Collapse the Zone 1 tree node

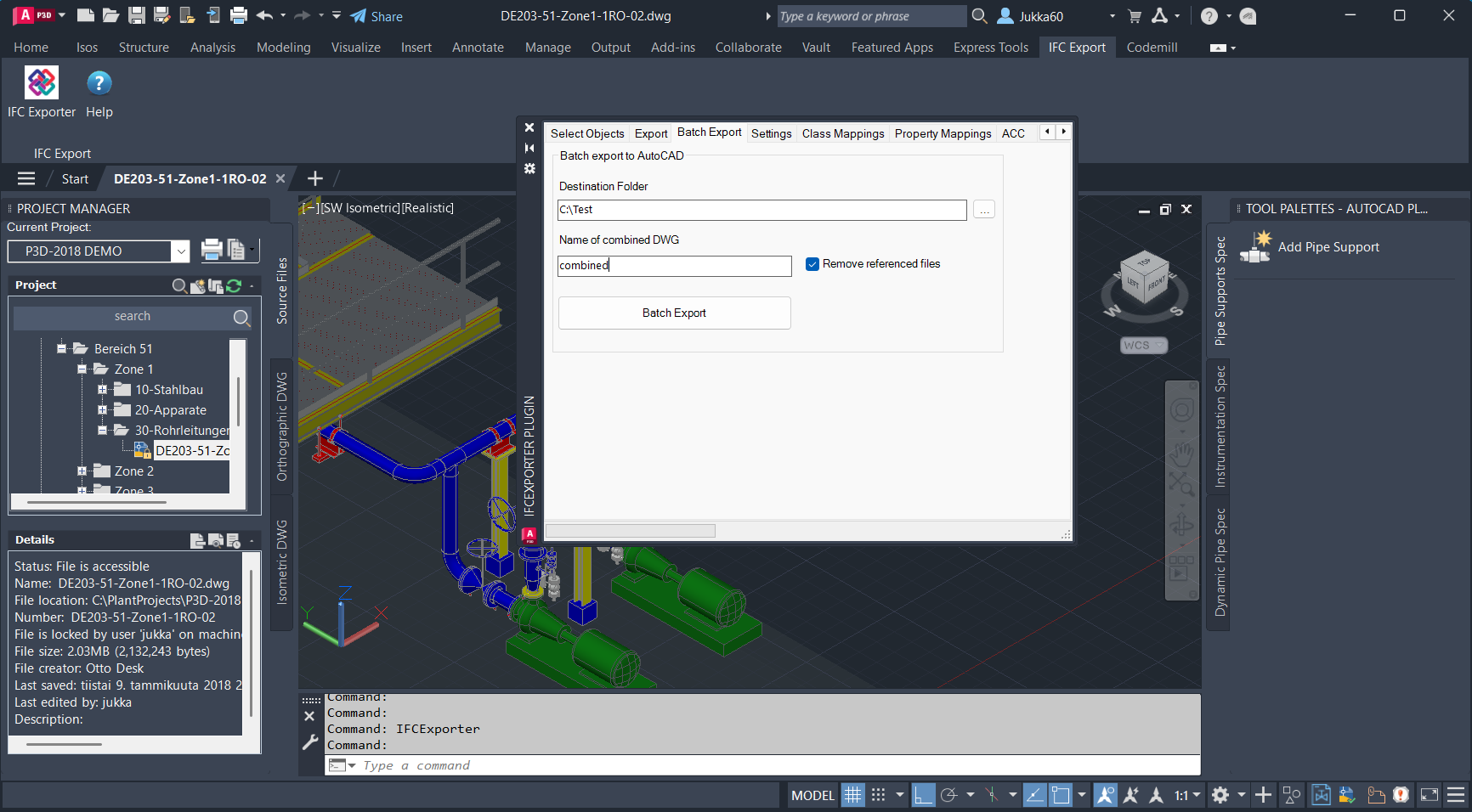pyautogui.click(x=82, y=369)
